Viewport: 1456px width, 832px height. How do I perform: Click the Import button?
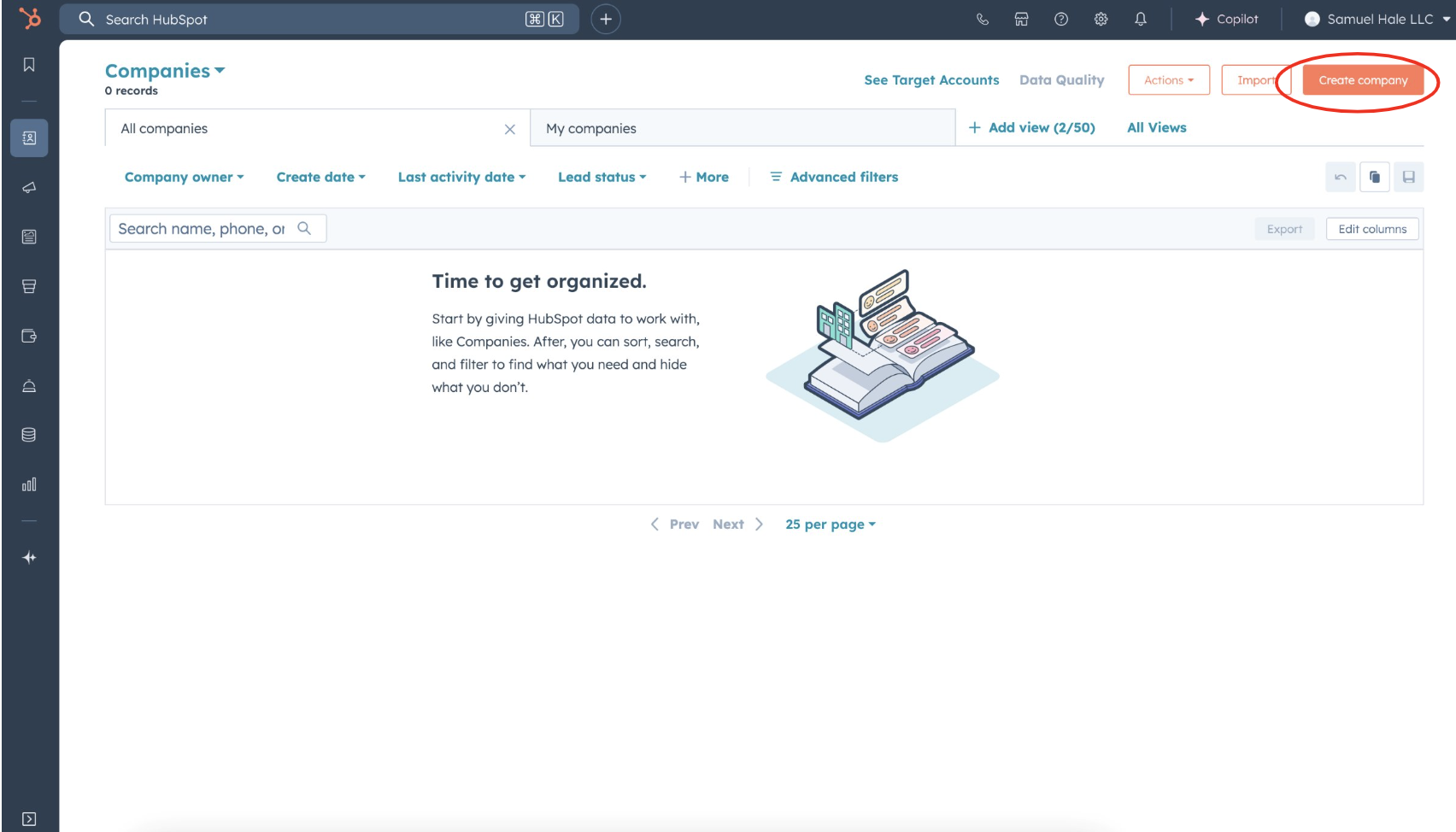coord(1256,80)
